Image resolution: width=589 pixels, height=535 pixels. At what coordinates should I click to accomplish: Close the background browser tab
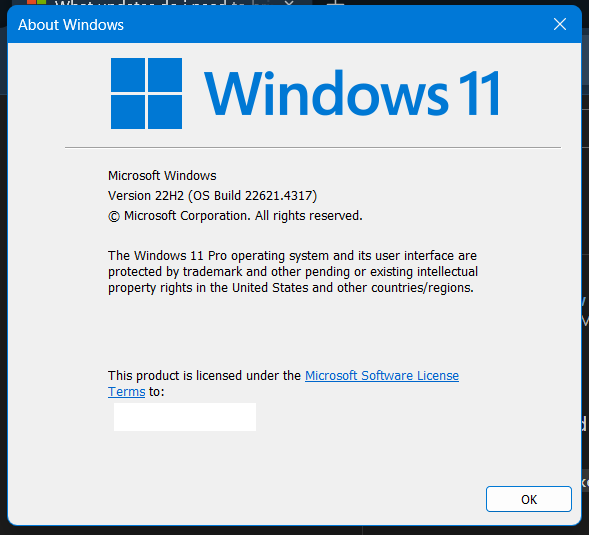tap(289, 3)
